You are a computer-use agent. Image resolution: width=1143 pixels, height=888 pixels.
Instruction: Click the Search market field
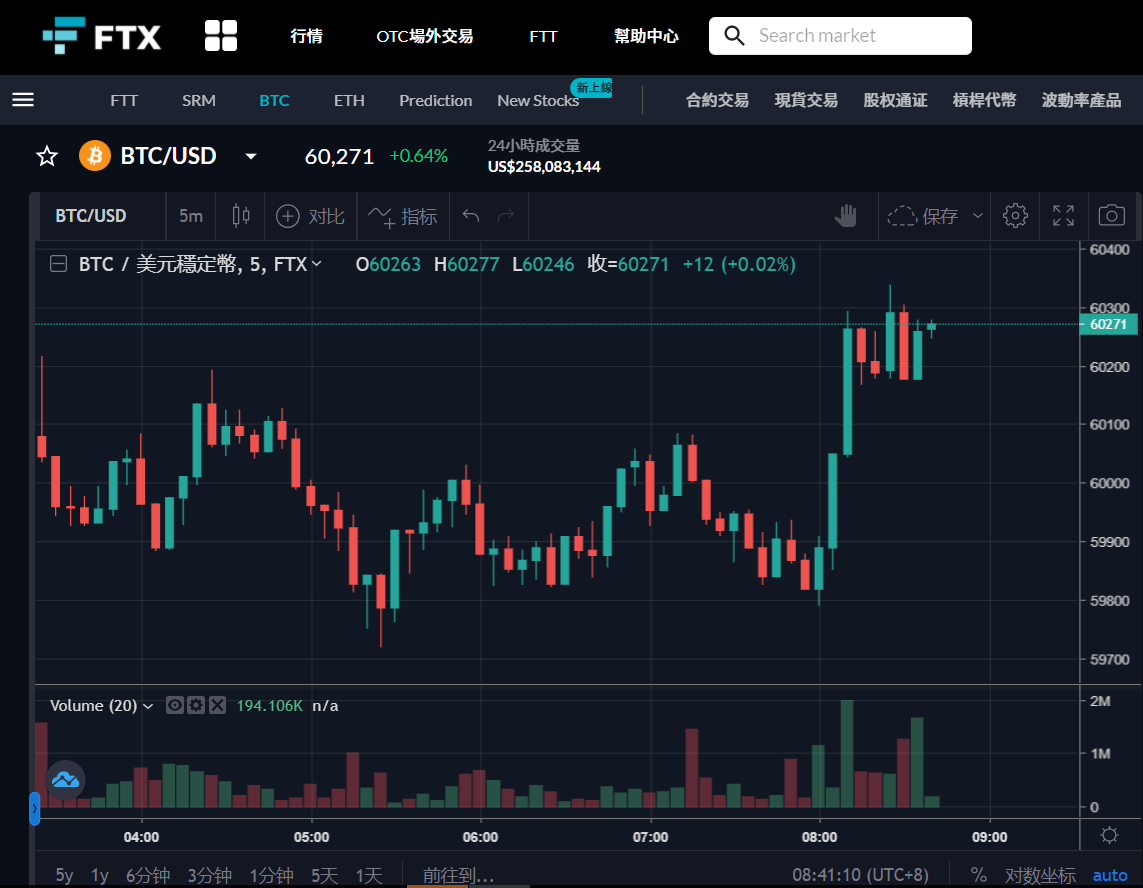pyautogui.click(x=840, y=36)
